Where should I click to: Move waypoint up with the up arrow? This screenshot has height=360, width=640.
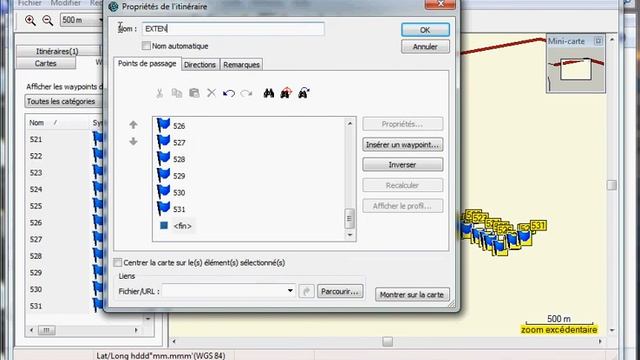133,125
